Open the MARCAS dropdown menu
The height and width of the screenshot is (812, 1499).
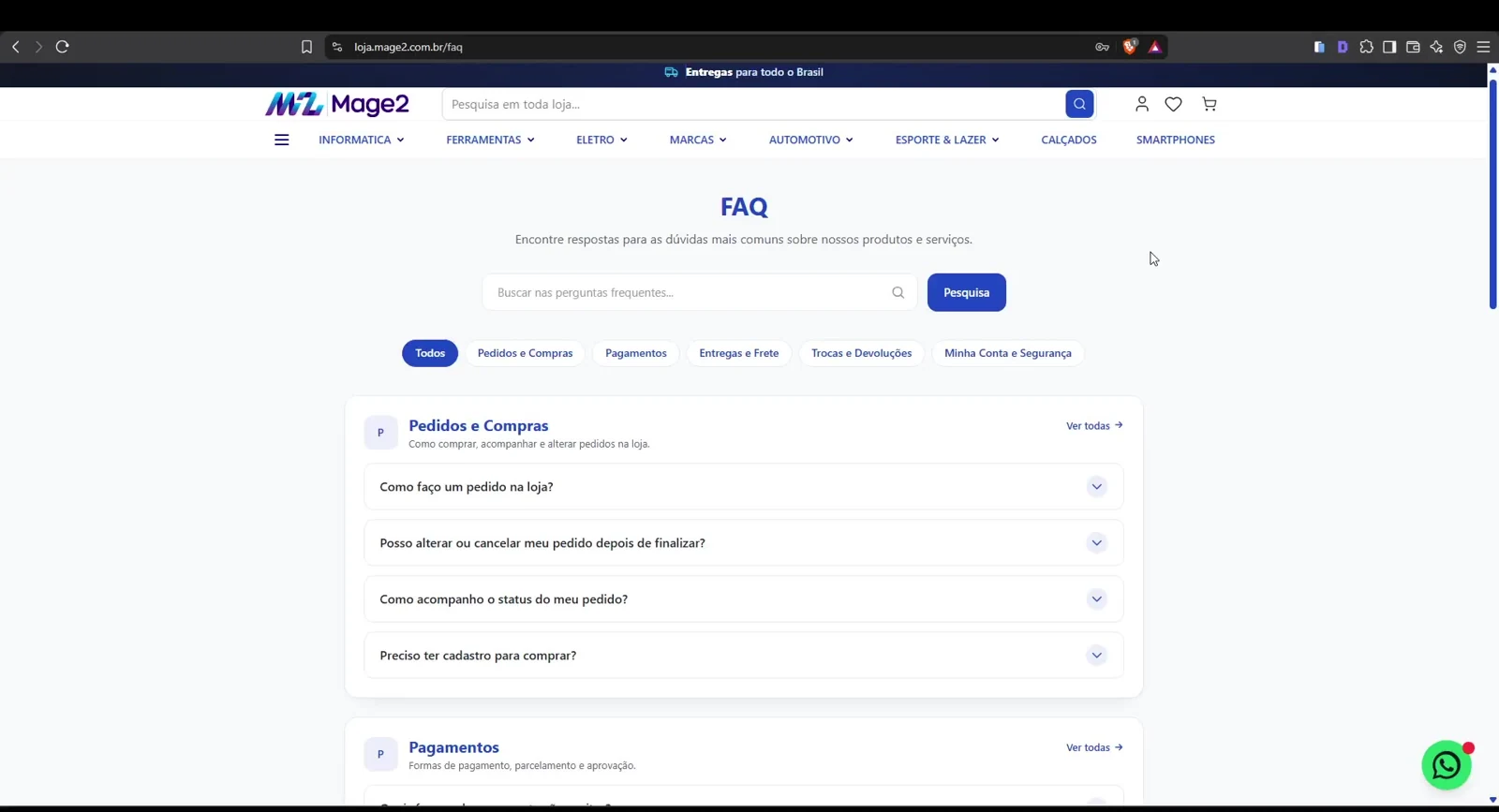click(x=698, y=140)
